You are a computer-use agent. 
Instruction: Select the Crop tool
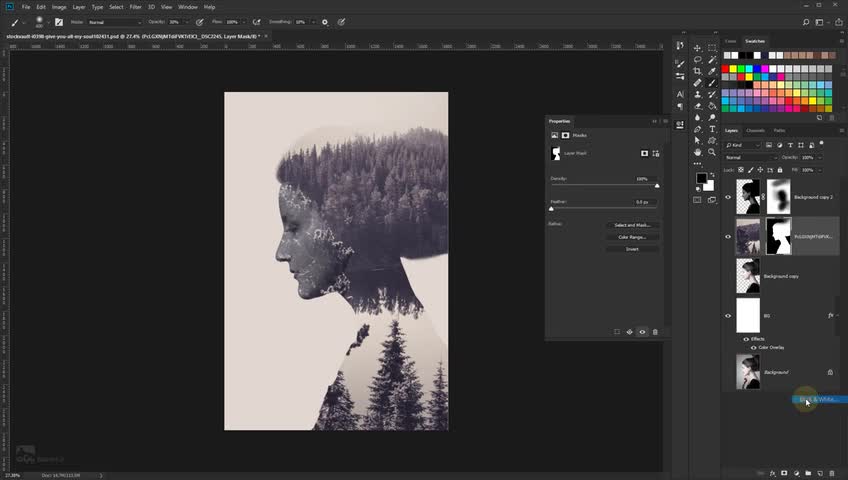697,71
